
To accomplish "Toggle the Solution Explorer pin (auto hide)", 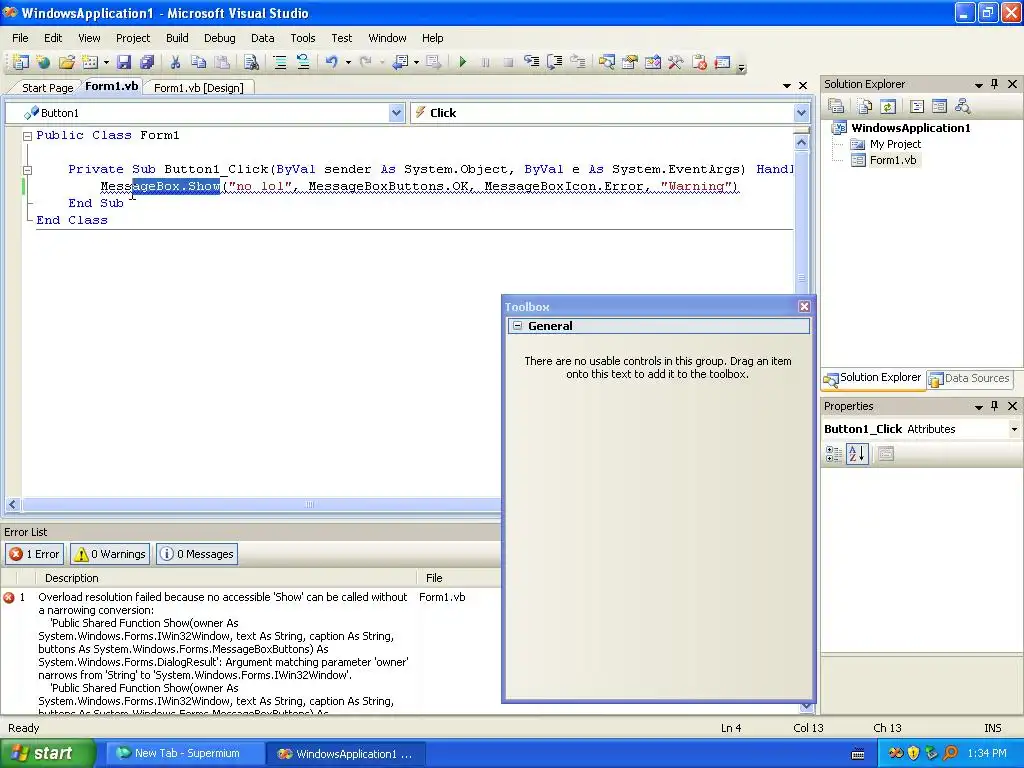I will (995, 84).
